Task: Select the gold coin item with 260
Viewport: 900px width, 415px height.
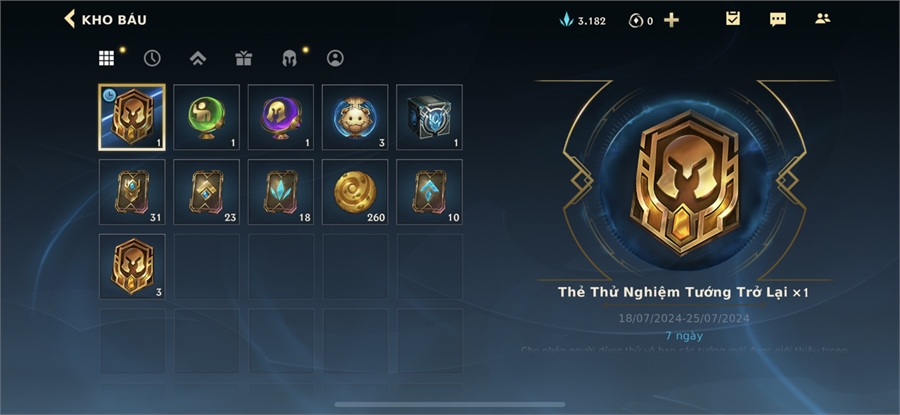Action: [355, 192]
